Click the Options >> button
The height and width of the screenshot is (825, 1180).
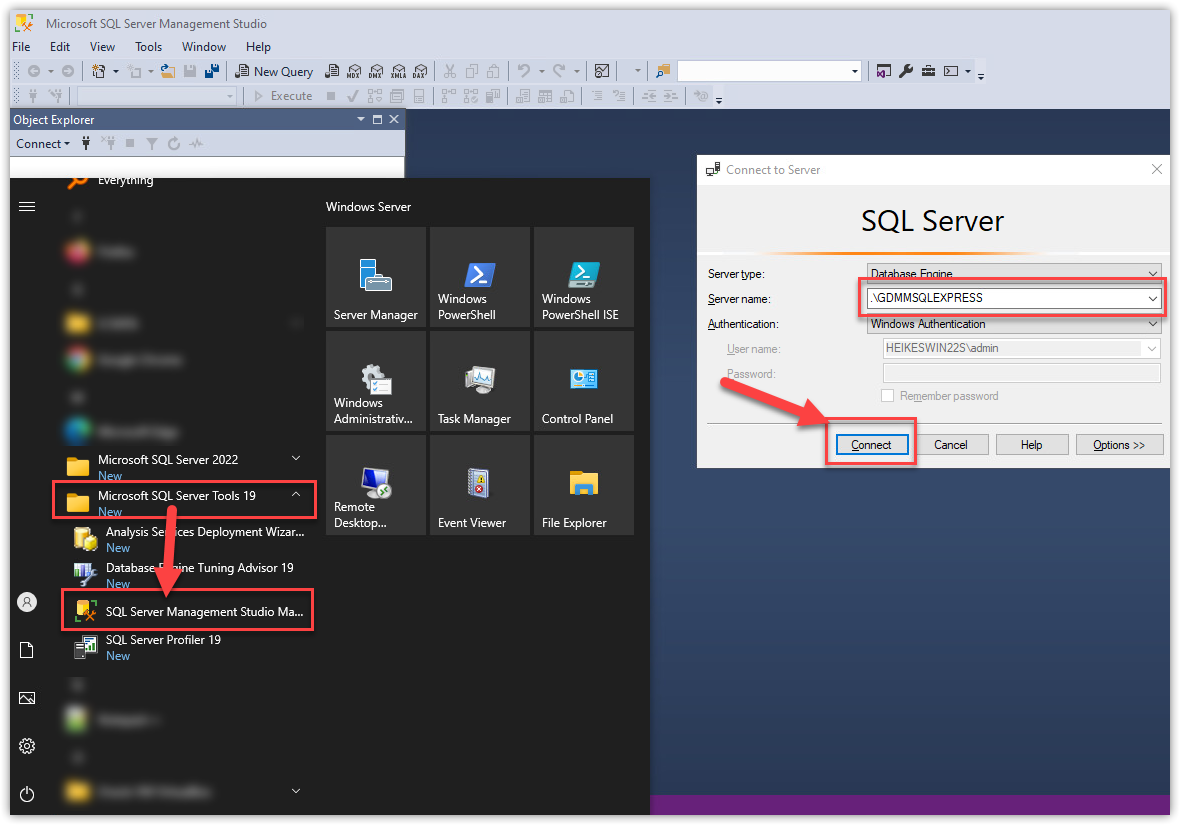pyautogui.click(x=1118, y=445)
